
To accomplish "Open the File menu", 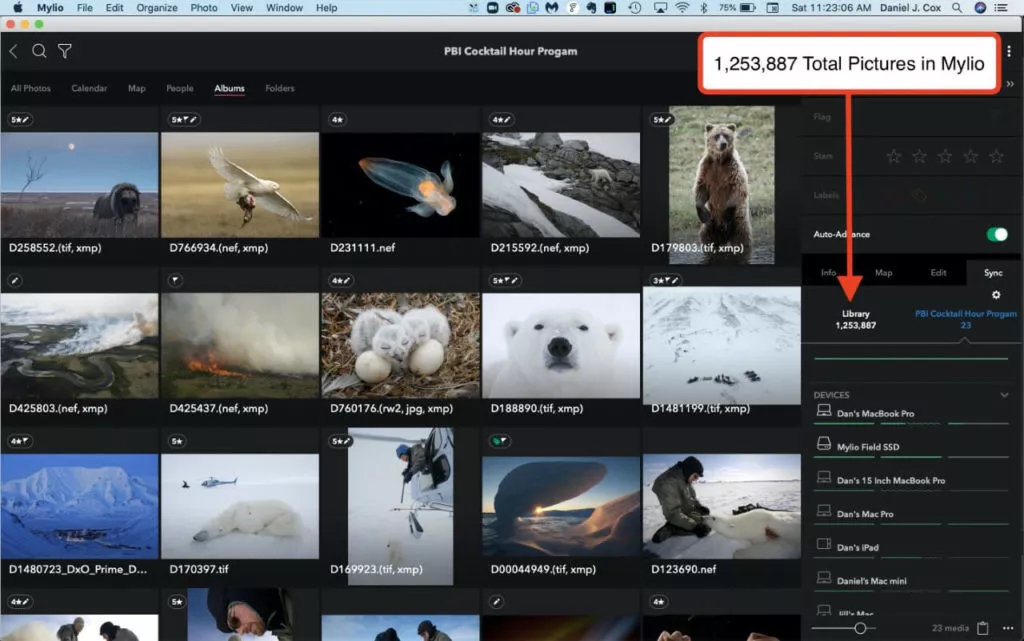I will pyautogui.click(x=85, y=8).
